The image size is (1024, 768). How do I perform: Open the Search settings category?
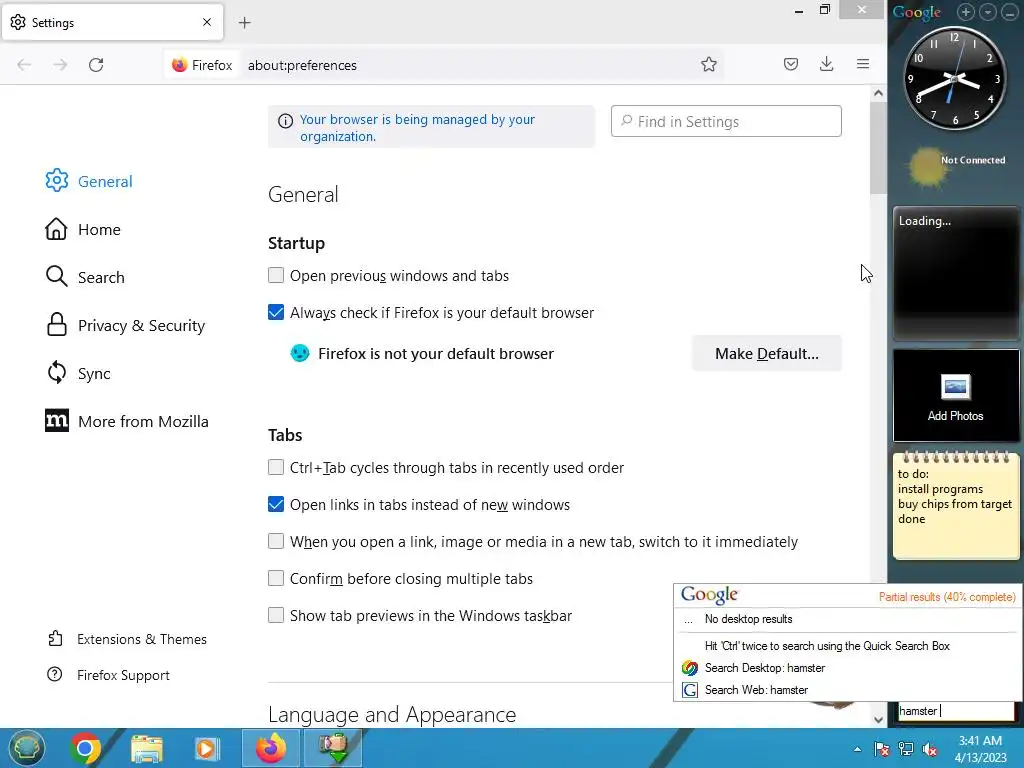[x=85, y=277]
